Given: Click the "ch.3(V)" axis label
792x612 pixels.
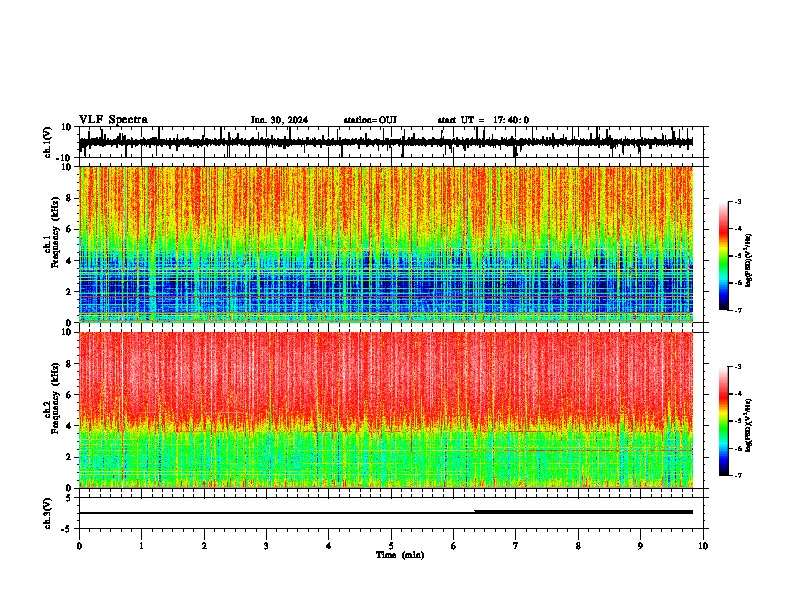Looking at the screenshot, I should pos(48,513).
